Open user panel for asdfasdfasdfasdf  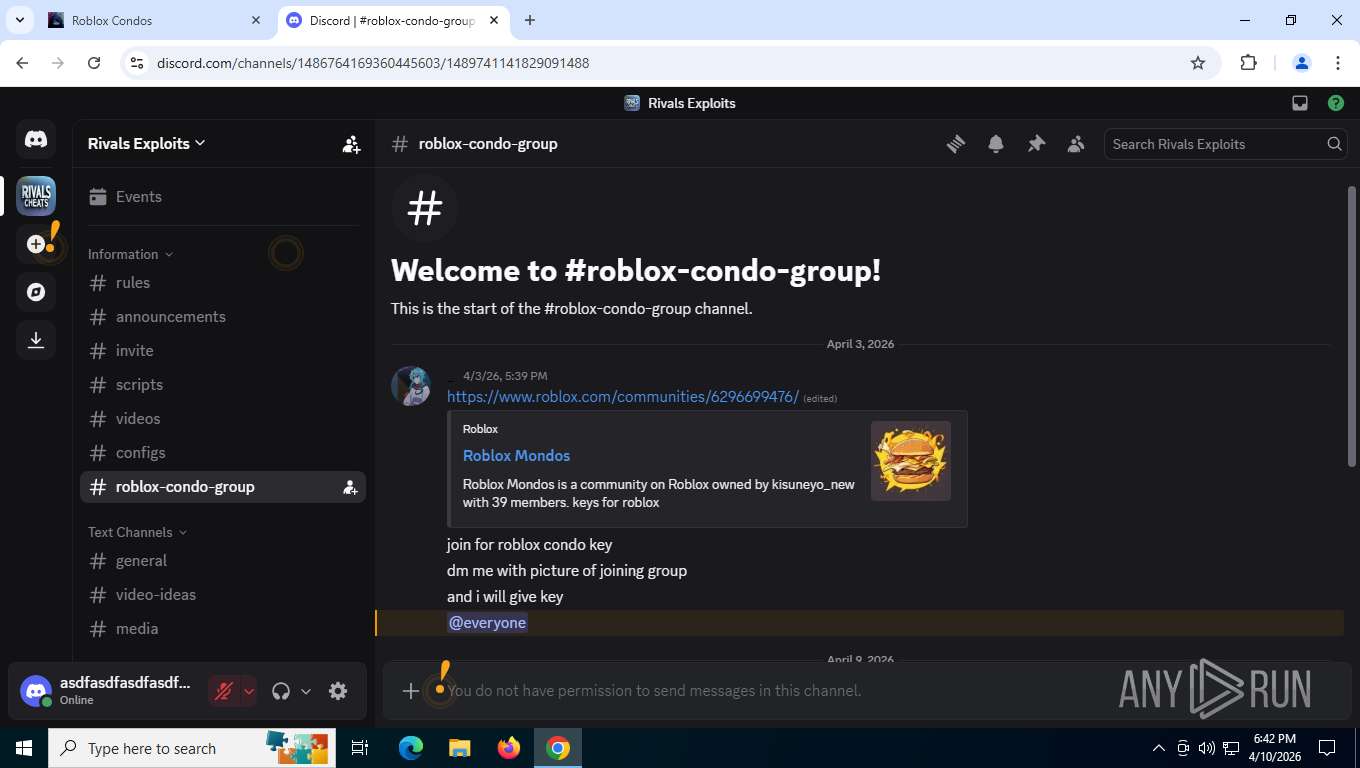pos(108,691)
